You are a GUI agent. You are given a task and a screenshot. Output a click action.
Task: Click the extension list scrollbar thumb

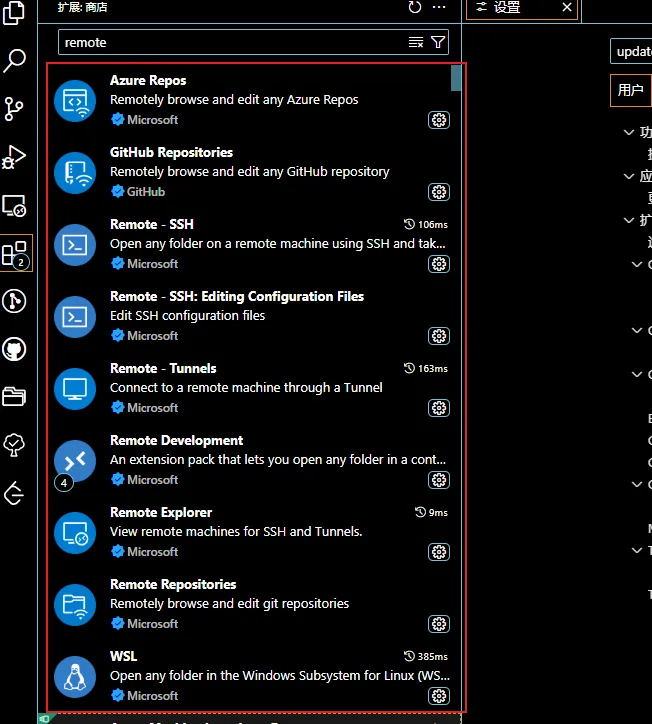pyautogui.click(x=456, y=78)
